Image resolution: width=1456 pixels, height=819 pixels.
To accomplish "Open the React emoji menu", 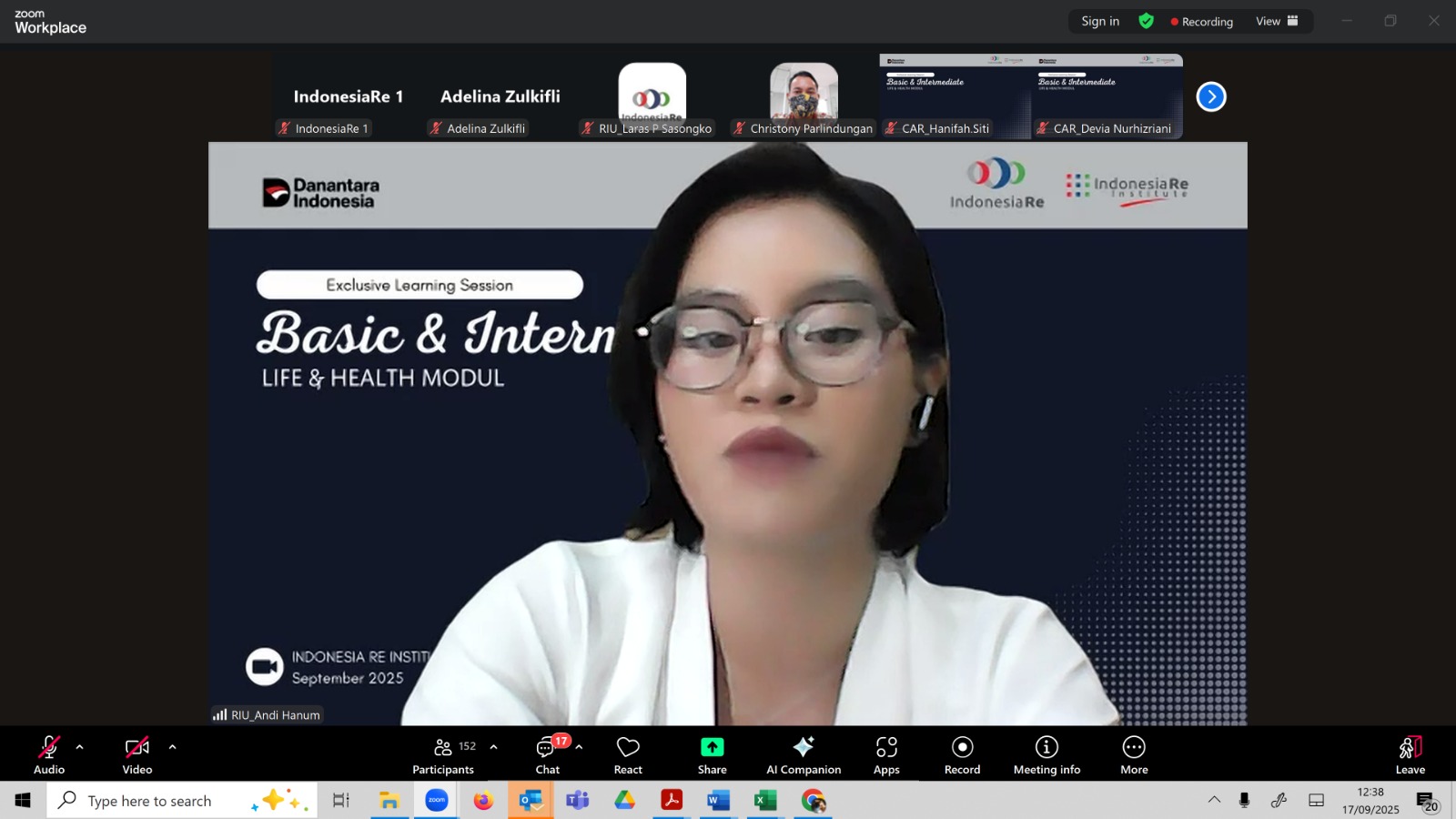I will [628, 754].
